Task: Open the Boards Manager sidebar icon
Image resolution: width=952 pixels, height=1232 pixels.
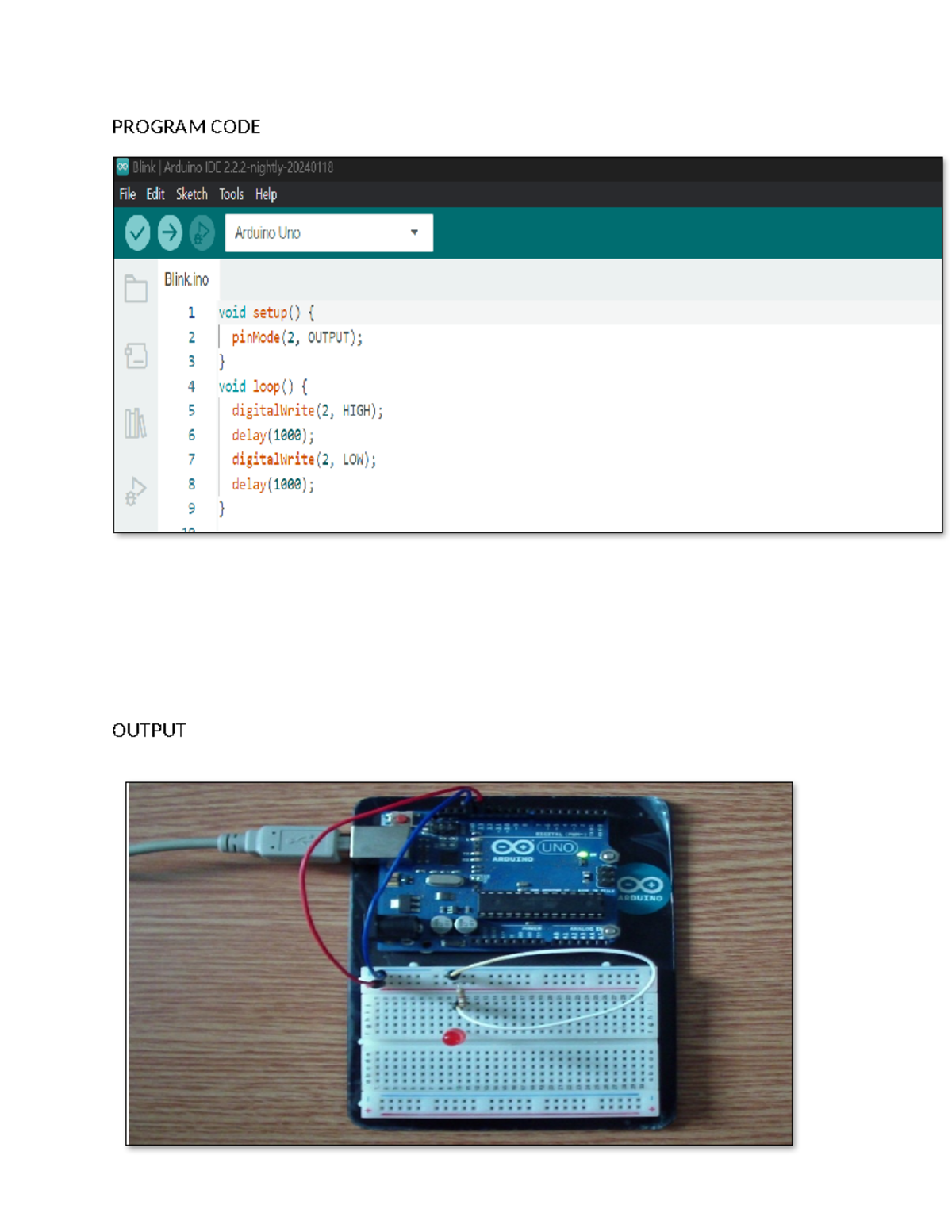Action: [x=136, y=355]
